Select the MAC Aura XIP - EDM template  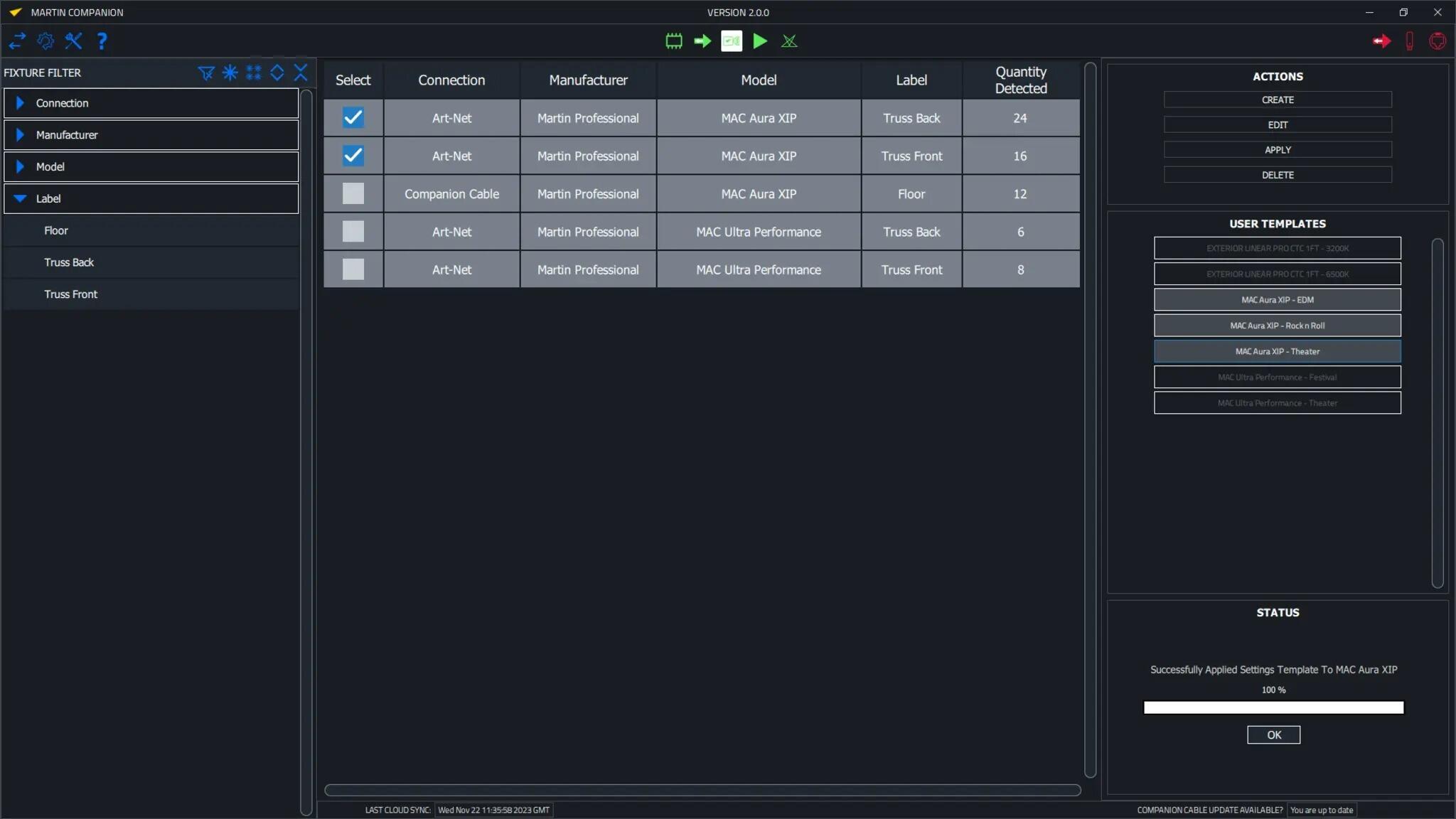(1278, 299)
